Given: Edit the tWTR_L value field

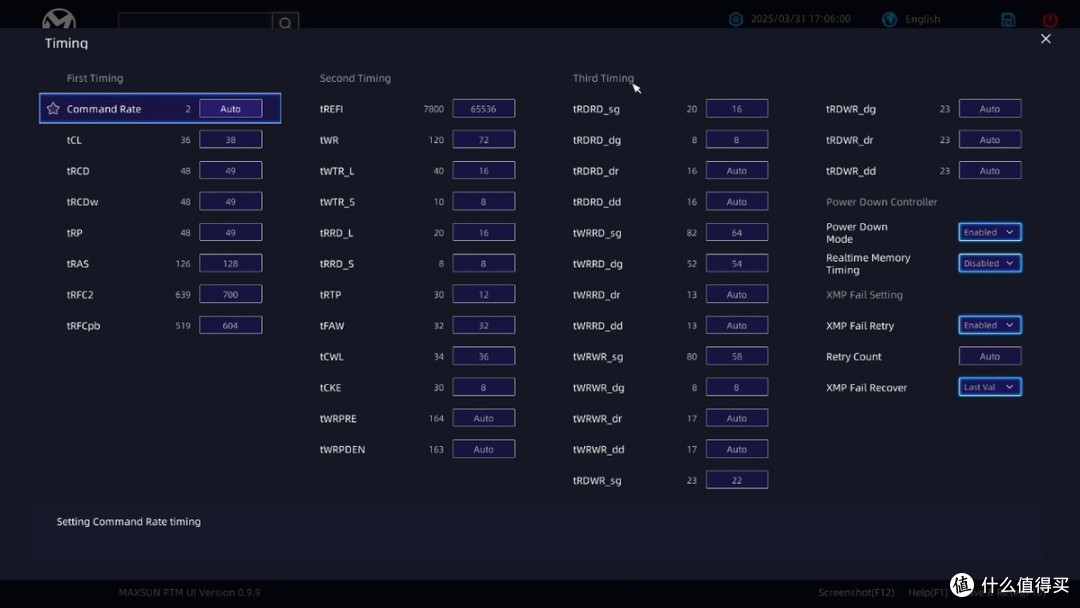Looking at the screenshot, I should tap(484, 171).
